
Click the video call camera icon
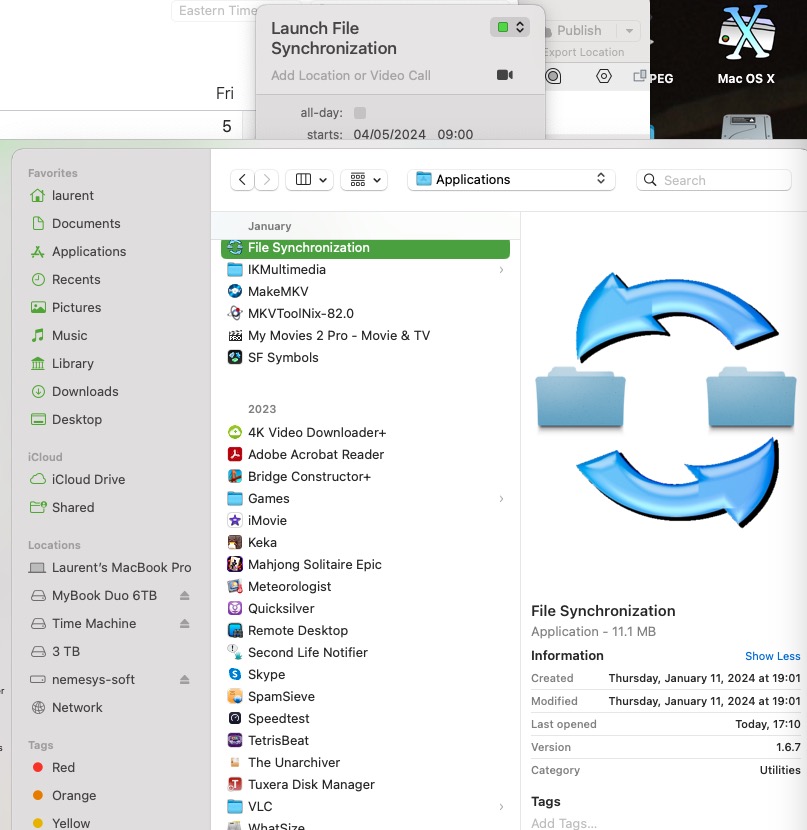504,75
